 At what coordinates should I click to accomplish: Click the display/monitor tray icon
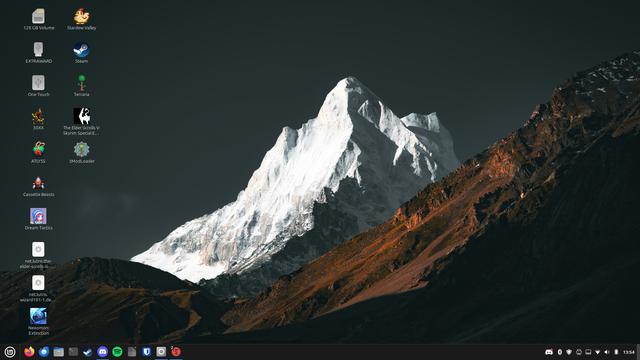point(588,352)
